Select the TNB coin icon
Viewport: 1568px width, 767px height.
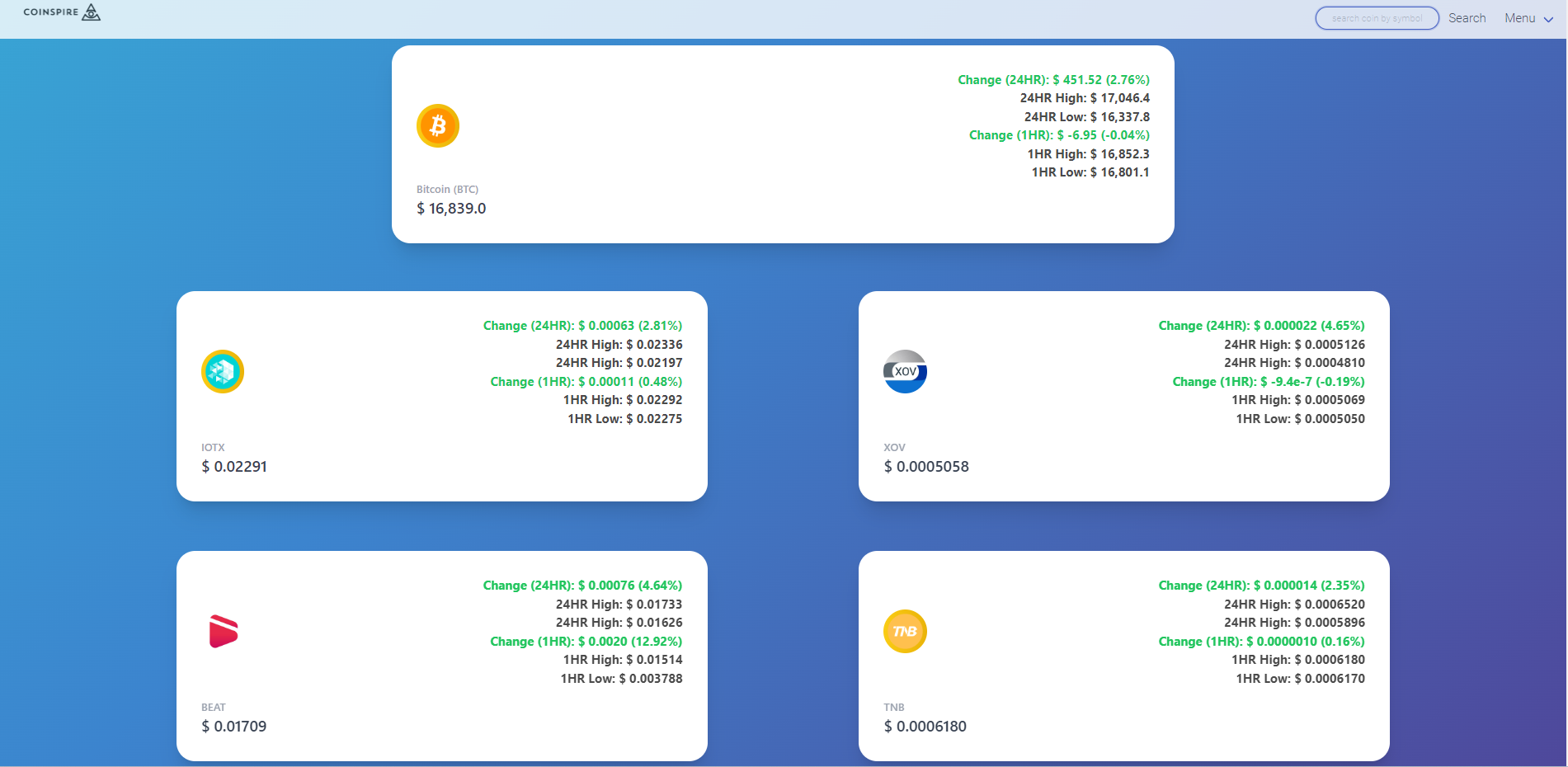905,632
